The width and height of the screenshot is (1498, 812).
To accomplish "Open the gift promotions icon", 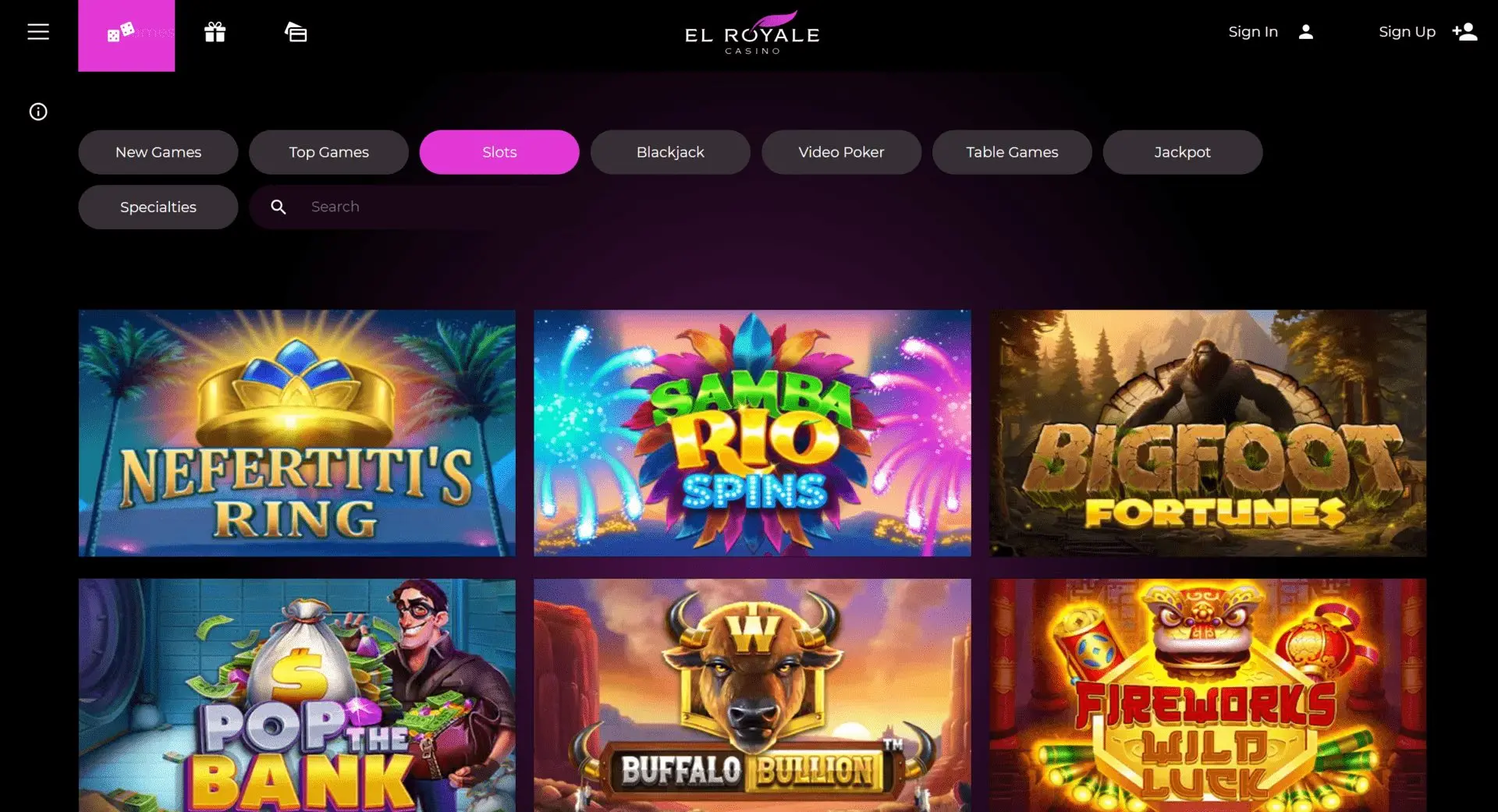I will pos(215,32).
